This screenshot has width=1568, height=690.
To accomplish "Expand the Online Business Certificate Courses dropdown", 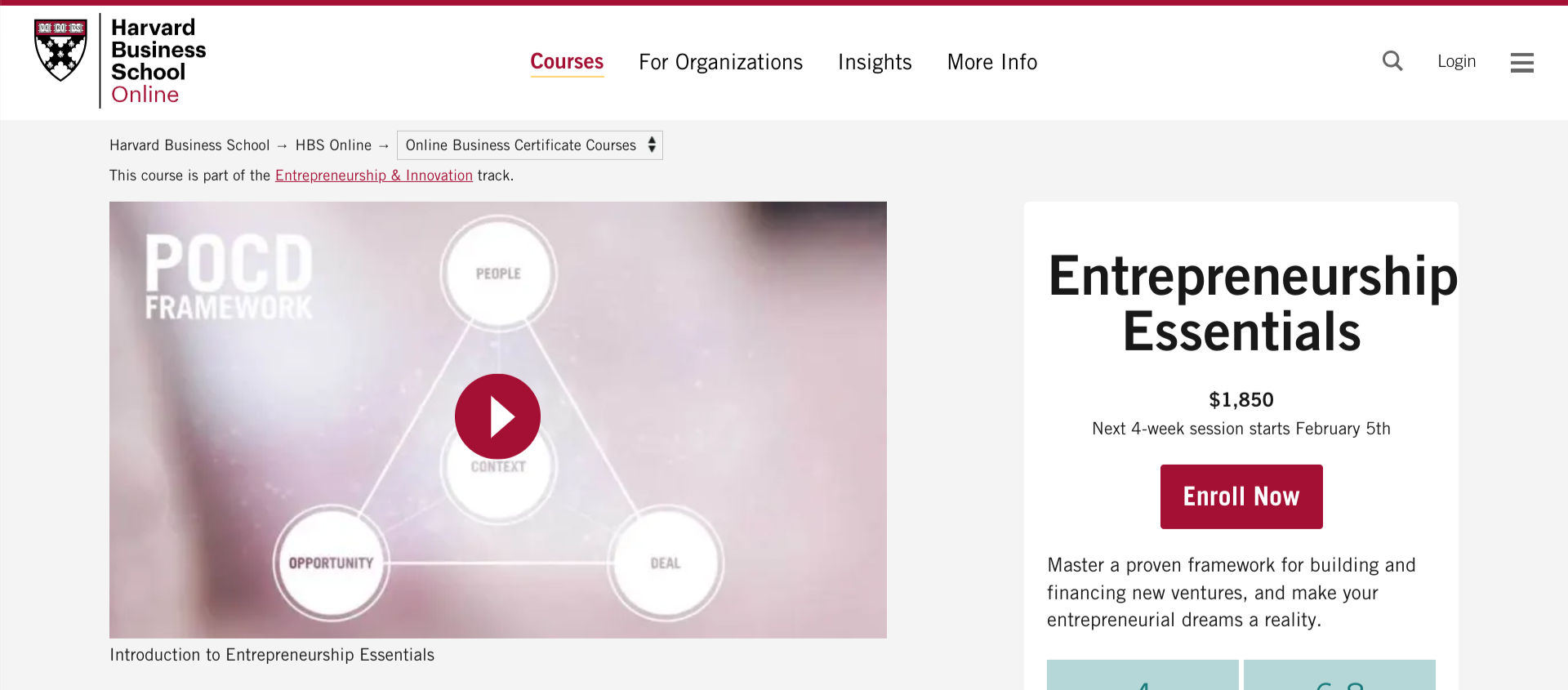I will (529, 145).
